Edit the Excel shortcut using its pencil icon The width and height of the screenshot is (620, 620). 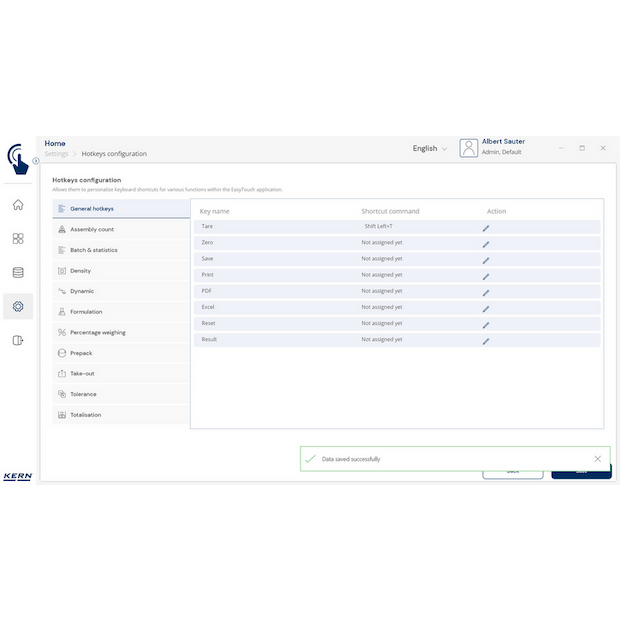[486, 309]
